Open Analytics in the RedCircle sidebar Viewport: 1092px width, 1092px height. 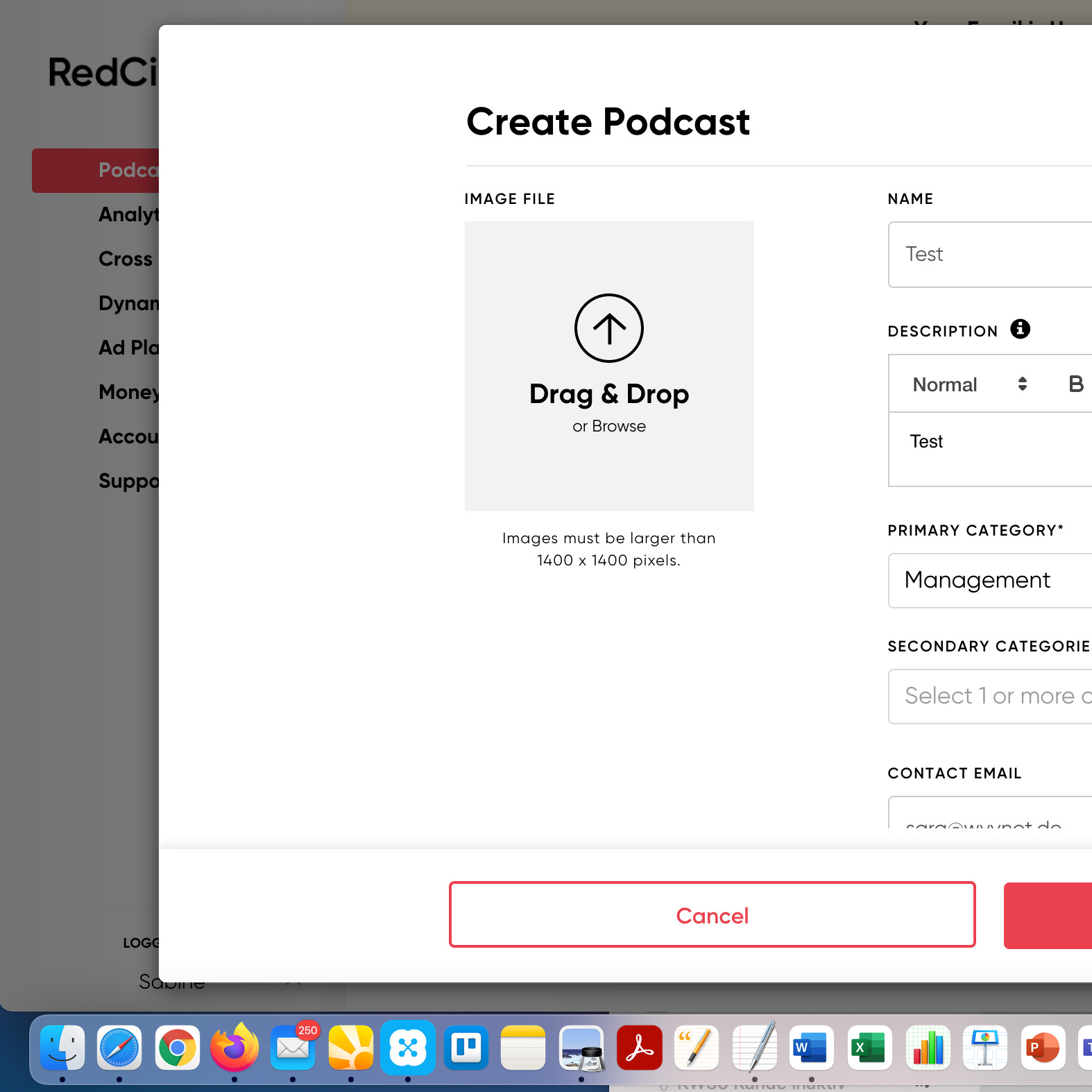coord(129,214)
